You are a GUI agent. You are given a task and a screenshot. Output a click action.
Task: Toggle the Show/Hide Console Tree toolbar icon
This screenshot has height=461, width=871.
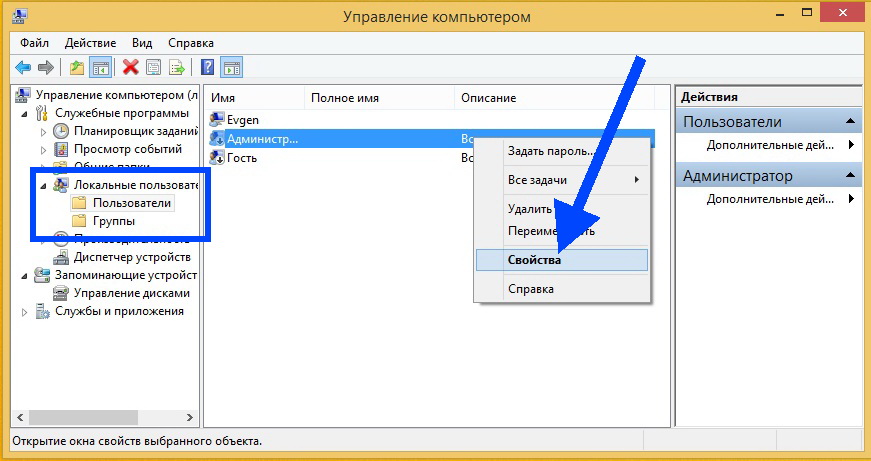pos(101,68)
